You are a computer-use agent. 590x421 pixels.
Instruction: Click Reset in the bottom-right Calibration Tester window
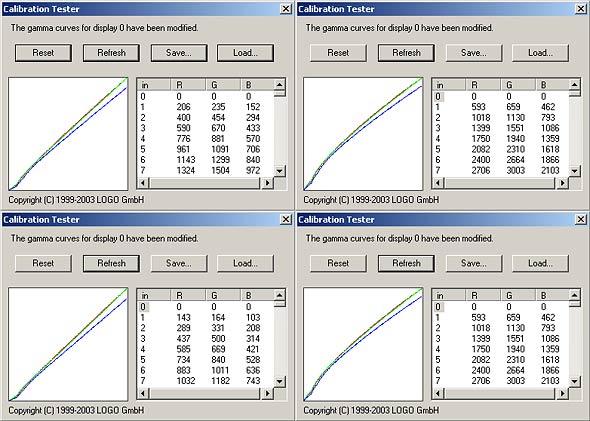[x=338, y=263]
